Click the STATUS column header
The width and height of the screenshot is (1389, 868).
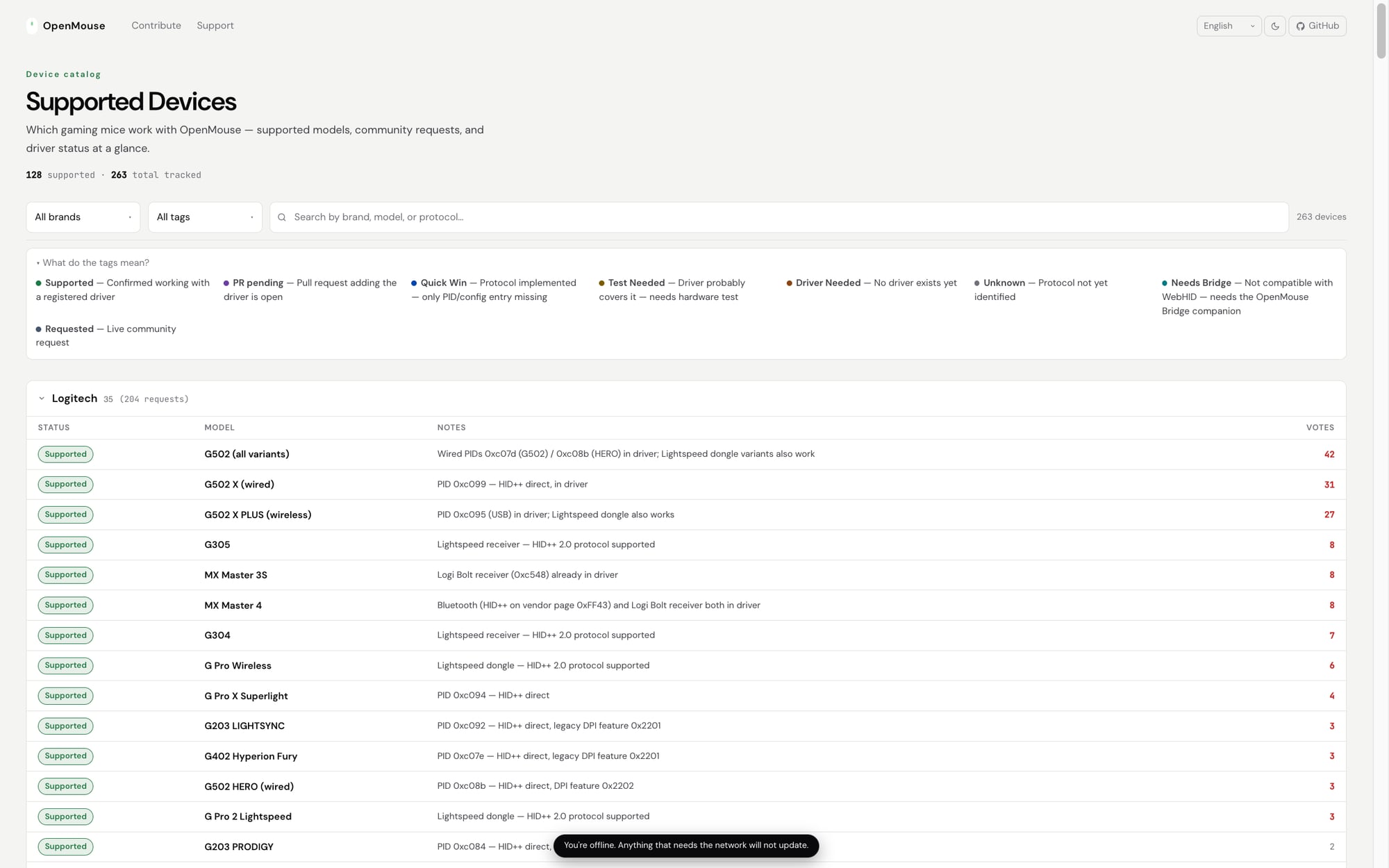(53, 428)
